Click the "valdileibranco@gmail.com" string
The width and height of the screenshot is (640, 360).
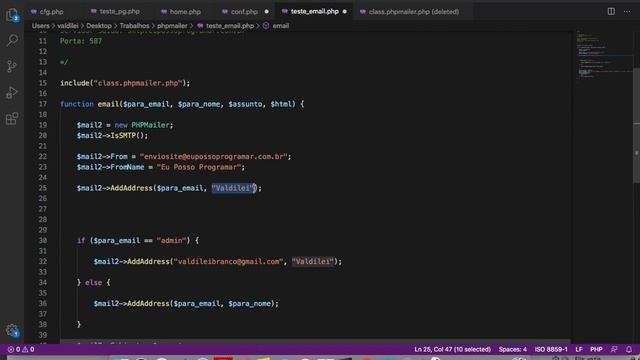229,262
